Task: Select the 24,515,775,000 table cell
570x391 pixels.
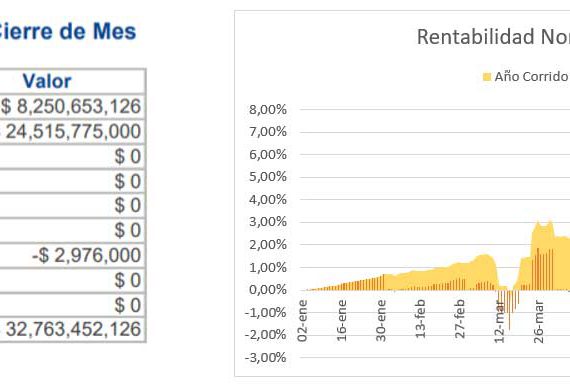Action: (x=71, y=131)
